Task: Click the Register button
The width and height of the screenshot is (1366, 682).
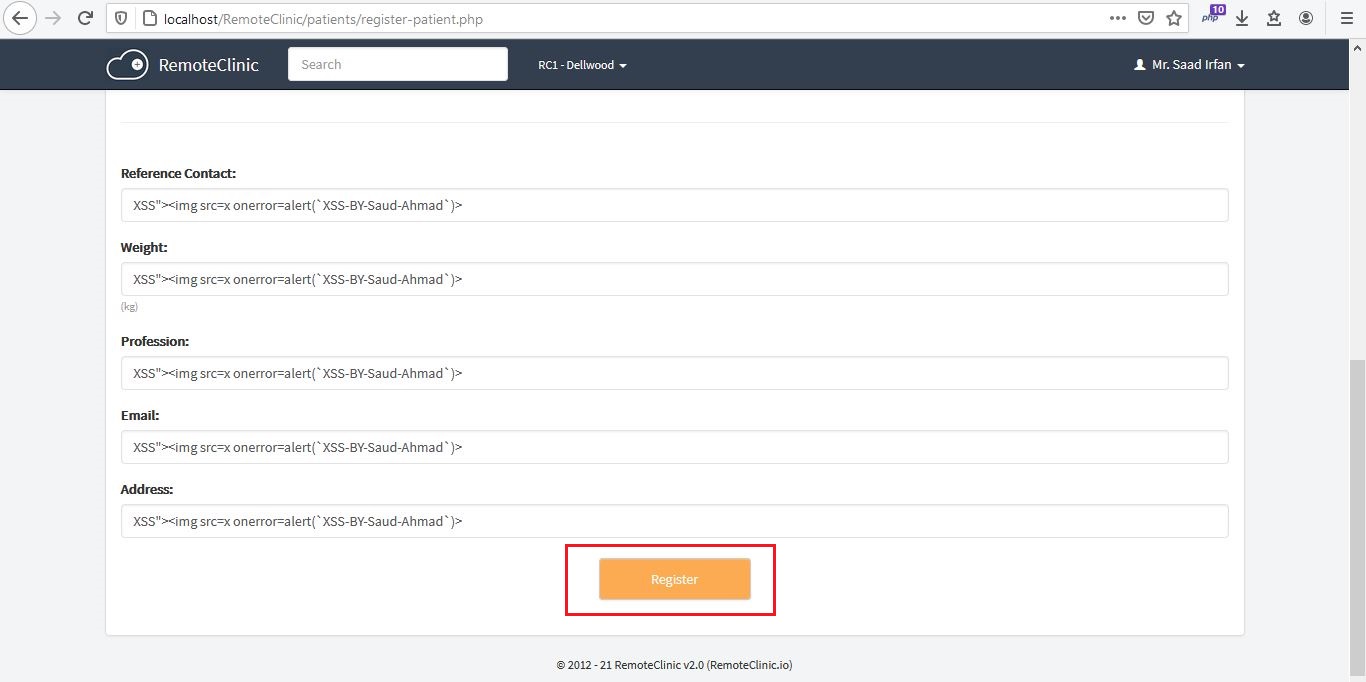Action: pos(675,579)
